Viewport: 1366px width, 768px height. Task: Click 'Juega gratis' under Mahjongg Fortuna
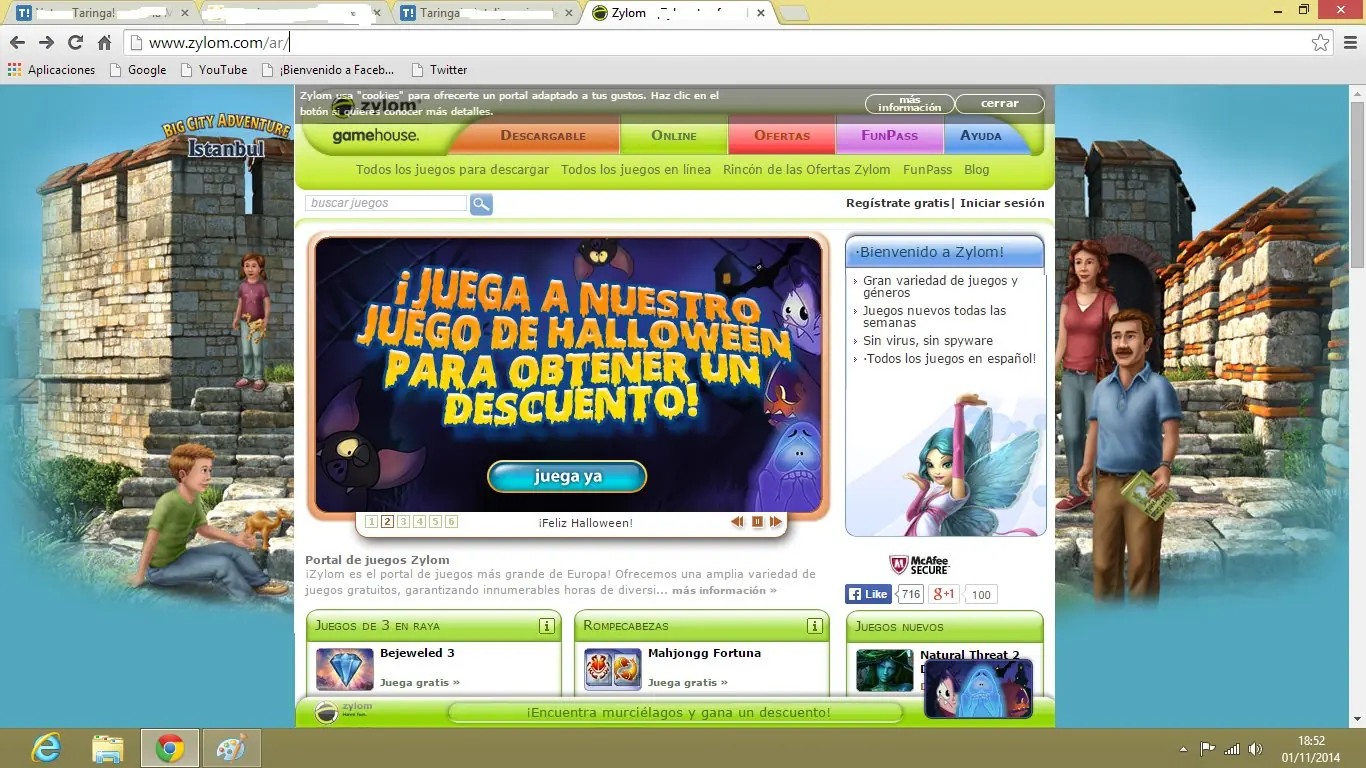tap(688, 682)
